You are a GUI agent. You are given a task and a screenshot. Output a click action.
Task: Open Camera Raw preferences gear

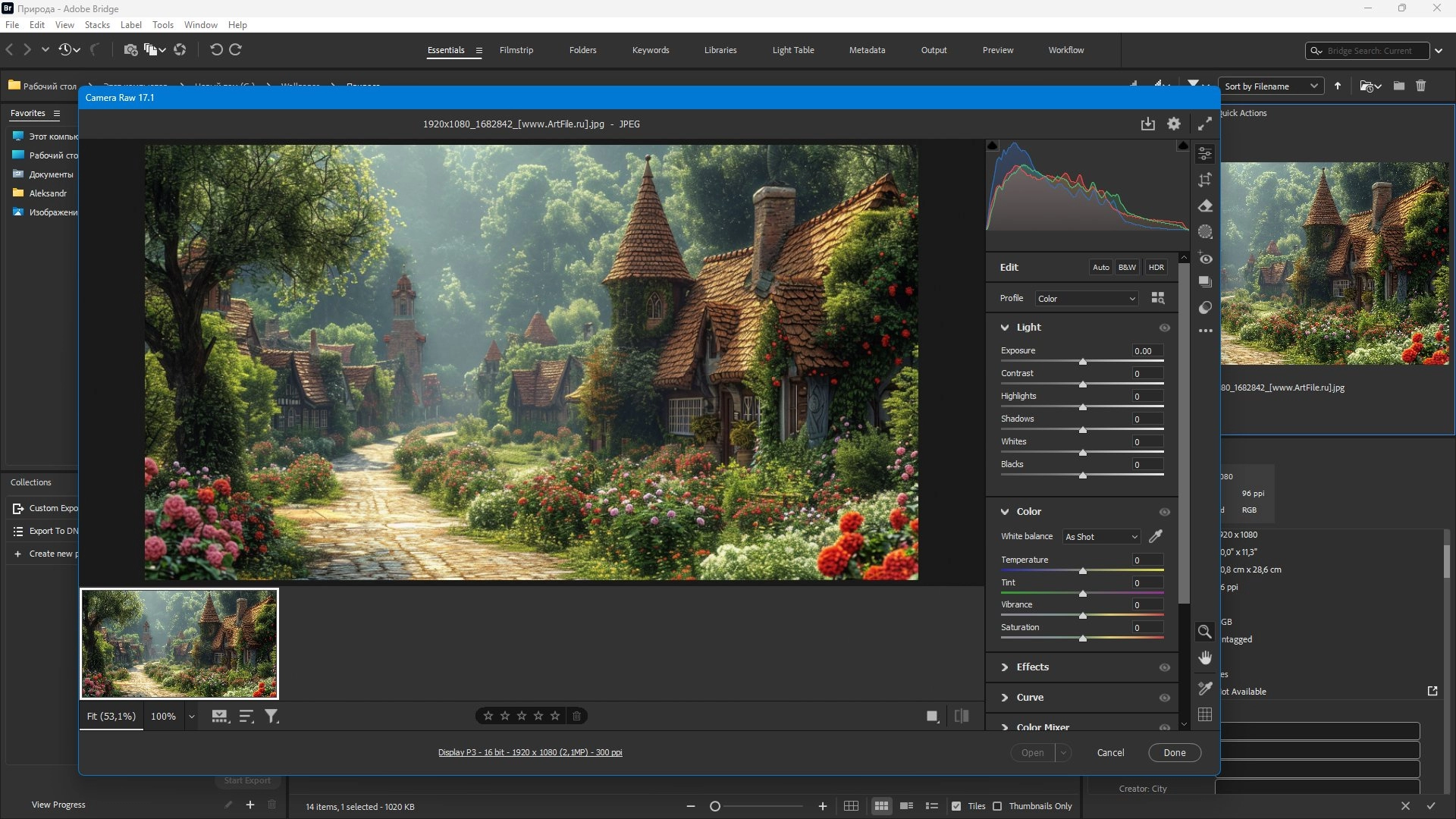1174,124
